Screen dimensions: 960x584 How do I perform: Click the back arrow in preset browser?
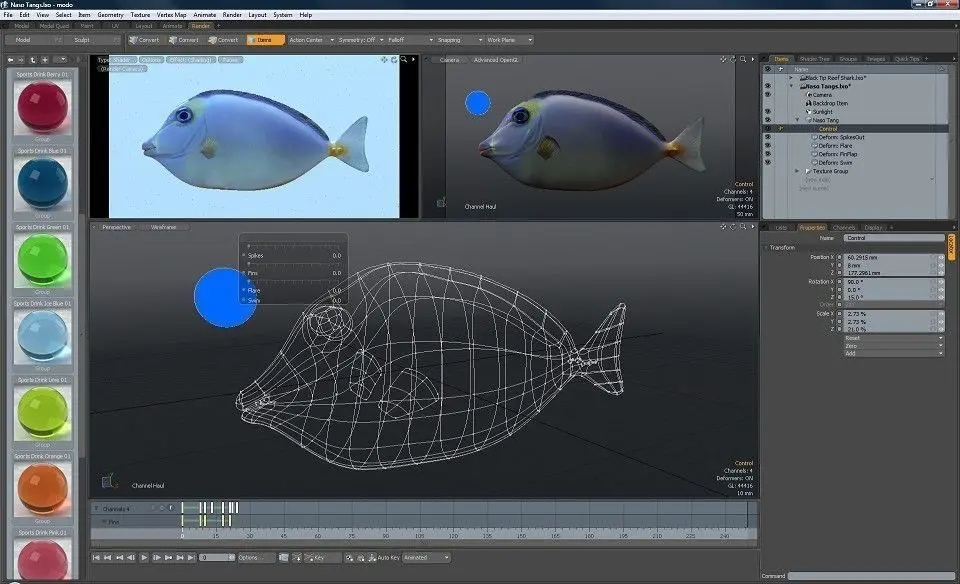coord(10,60)
